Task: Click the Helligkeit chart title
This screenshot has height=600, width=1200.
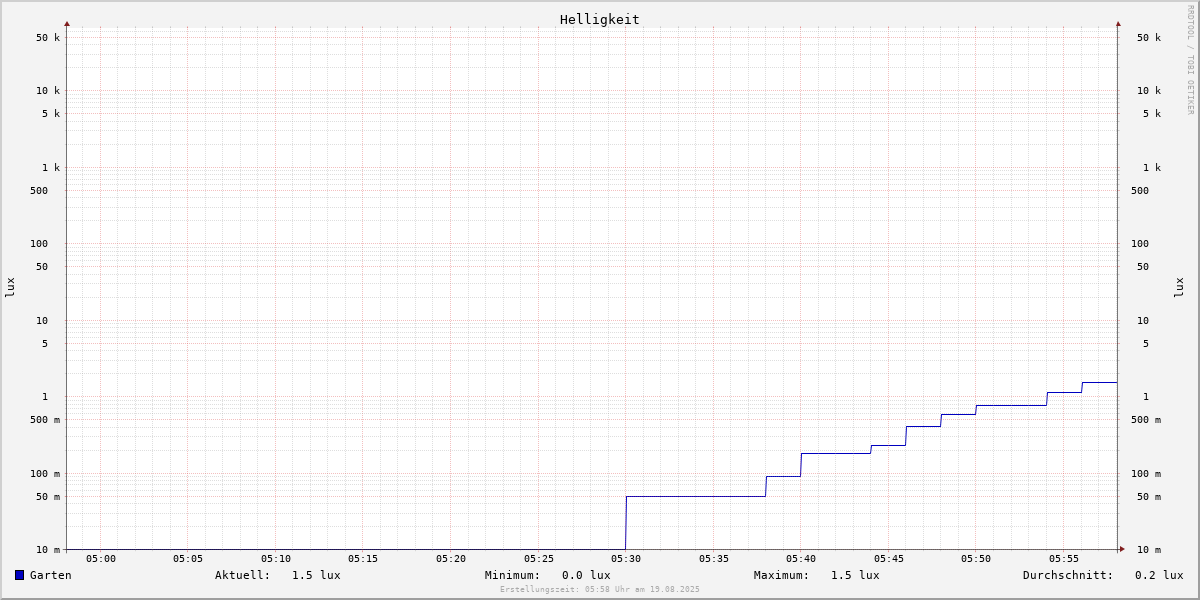Action: [x=600, y=19]
